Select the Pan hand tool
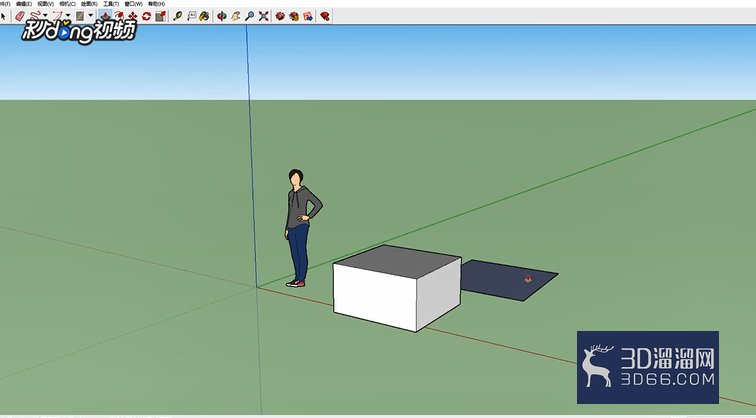The image size is (756, 418). point(236,16)
